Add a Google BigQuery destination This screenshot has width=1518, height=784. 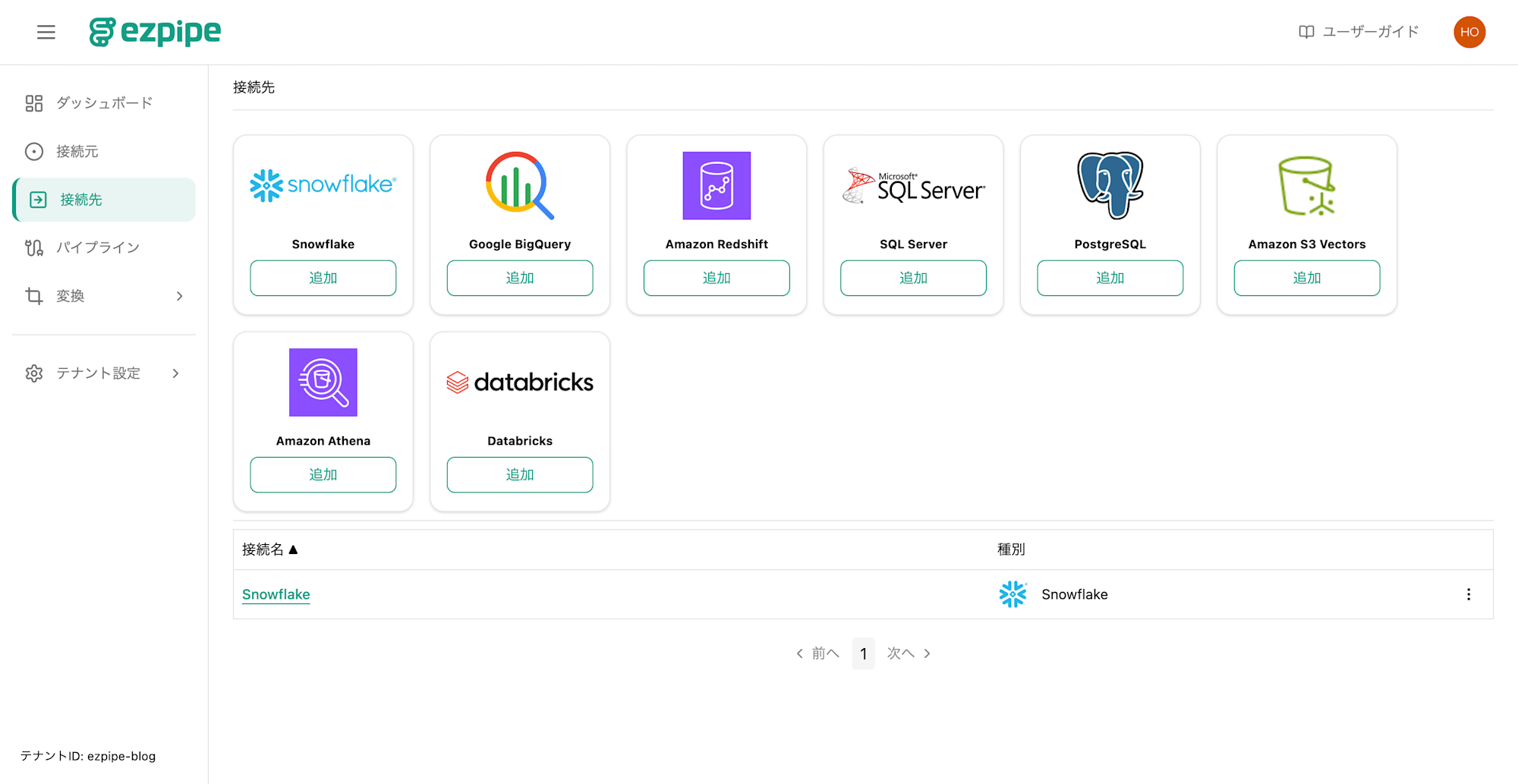520,278
